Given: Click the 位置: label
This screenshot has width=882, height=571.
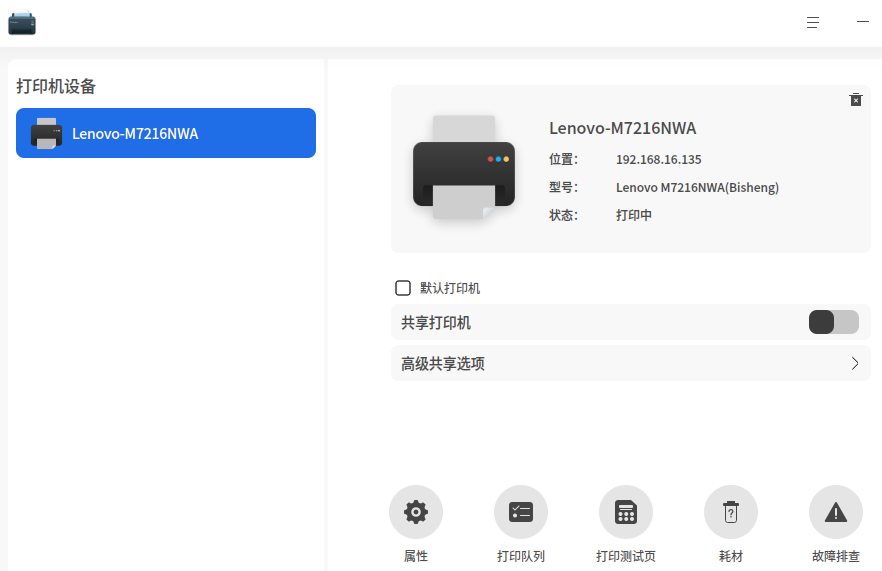Looking at the screenshot, I should pos(564,159).
